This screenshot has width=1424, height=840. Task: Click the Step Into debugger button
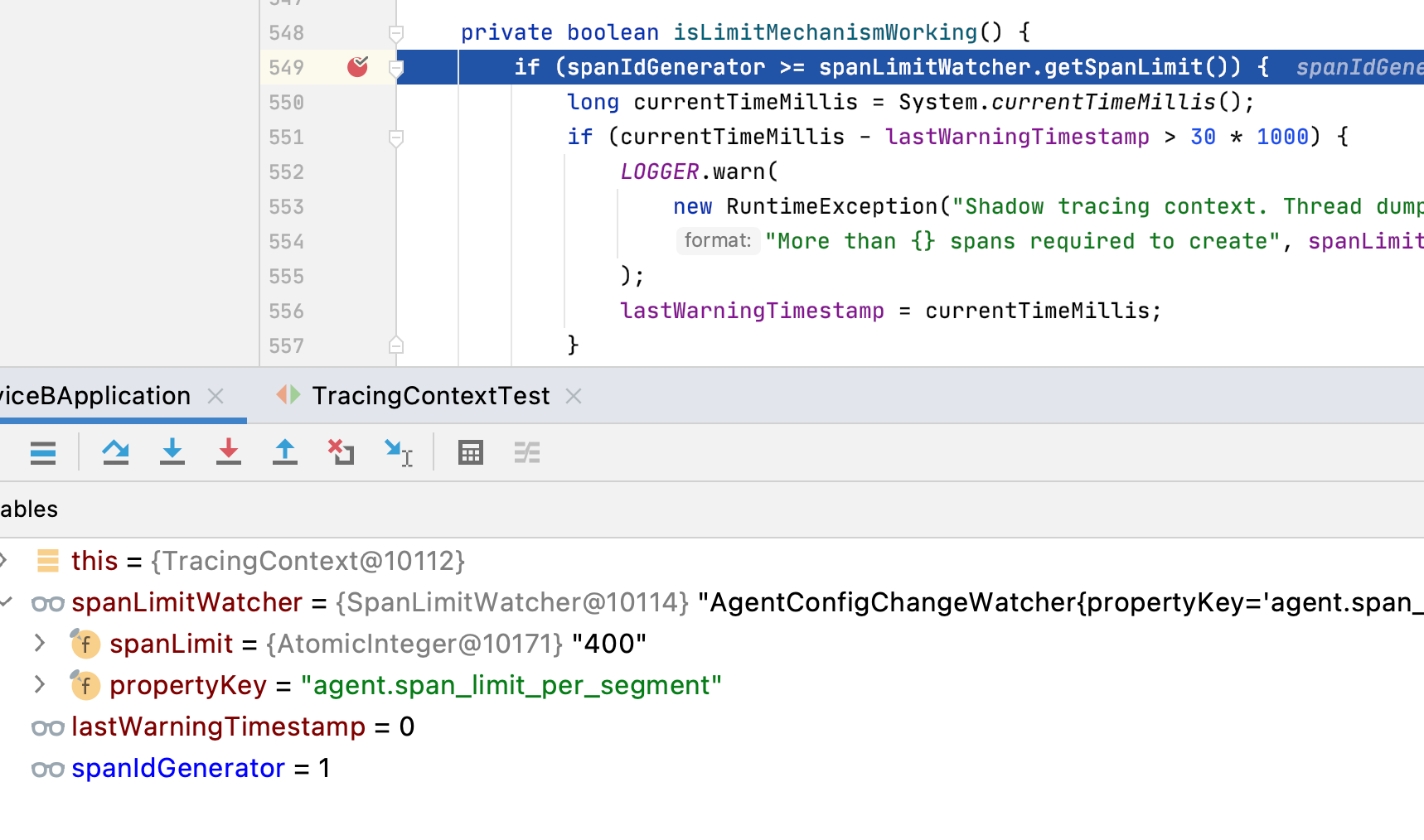(172, 452)
